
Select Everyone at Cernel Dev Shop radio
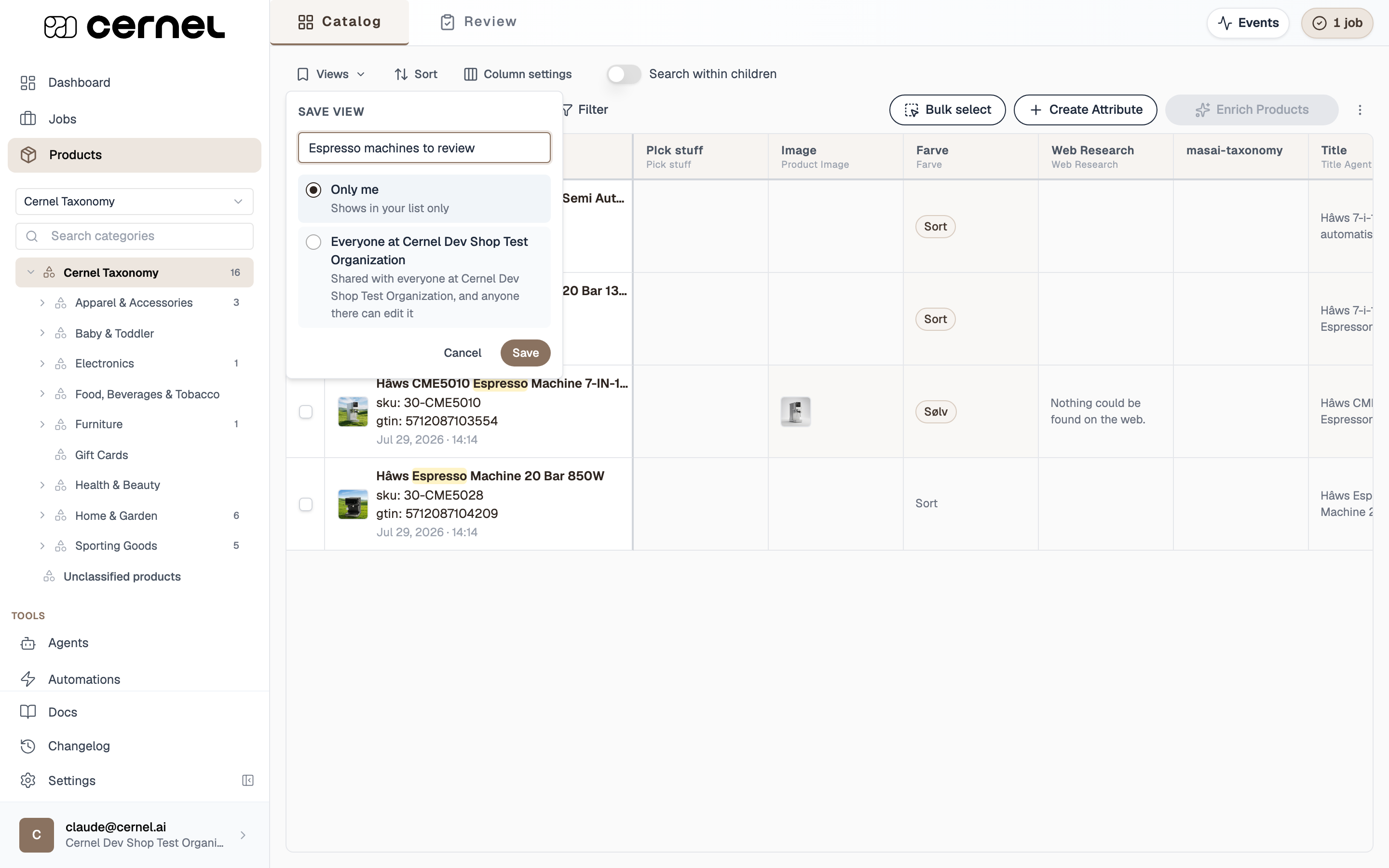click(313, 242)
